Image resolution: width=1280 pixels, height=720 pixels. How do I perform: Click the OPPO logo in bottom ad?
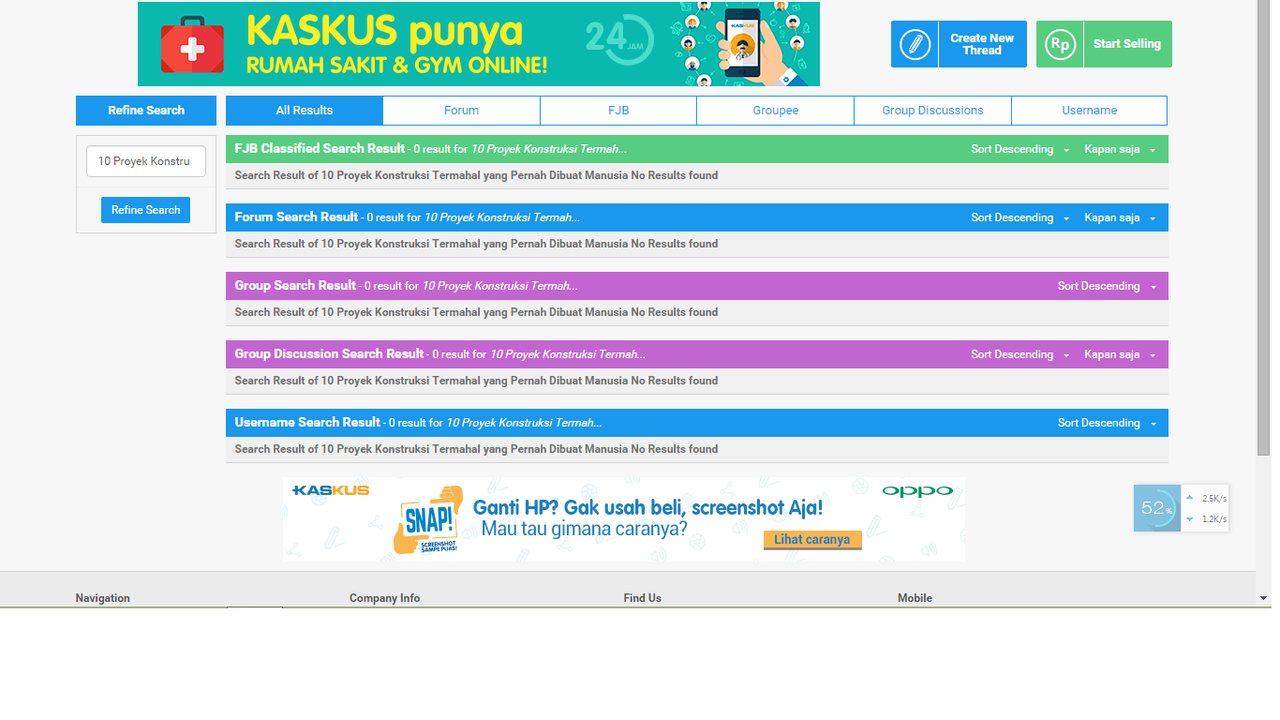click(x=917, y=490)
